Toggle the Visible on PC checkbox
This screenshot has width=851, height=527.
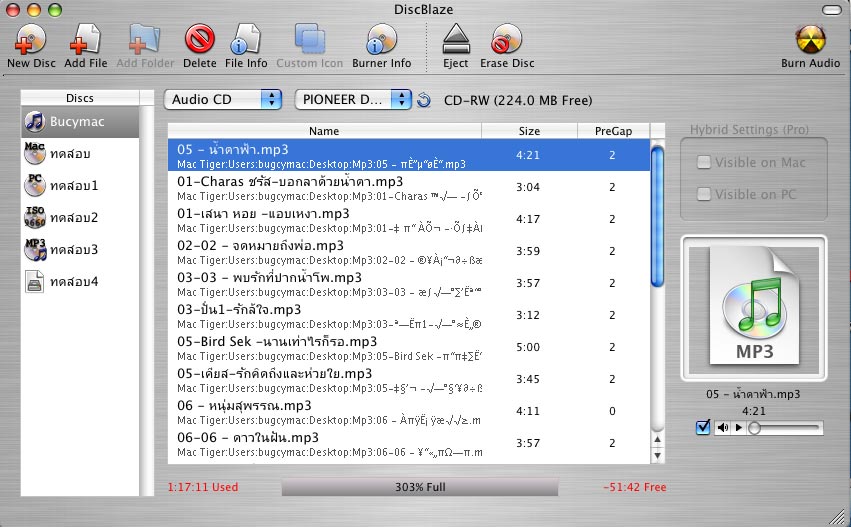(x=703, y=194)
